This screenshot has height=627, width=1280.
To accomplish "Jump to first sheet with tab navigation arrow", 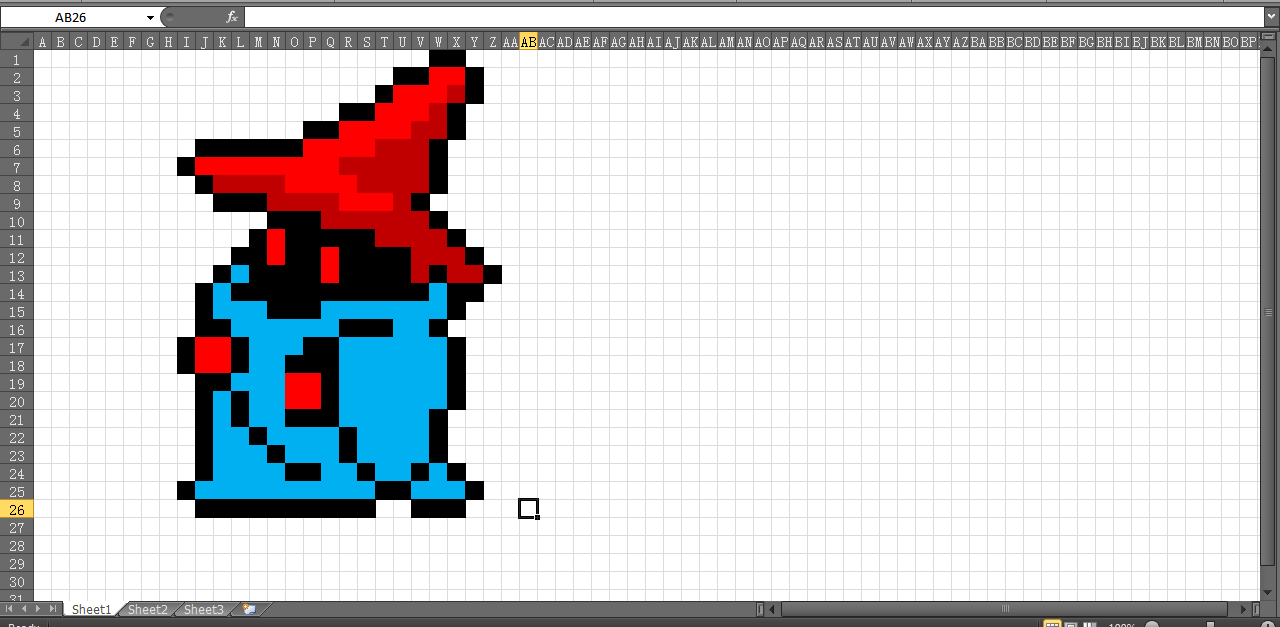I will tap(9, 609).
